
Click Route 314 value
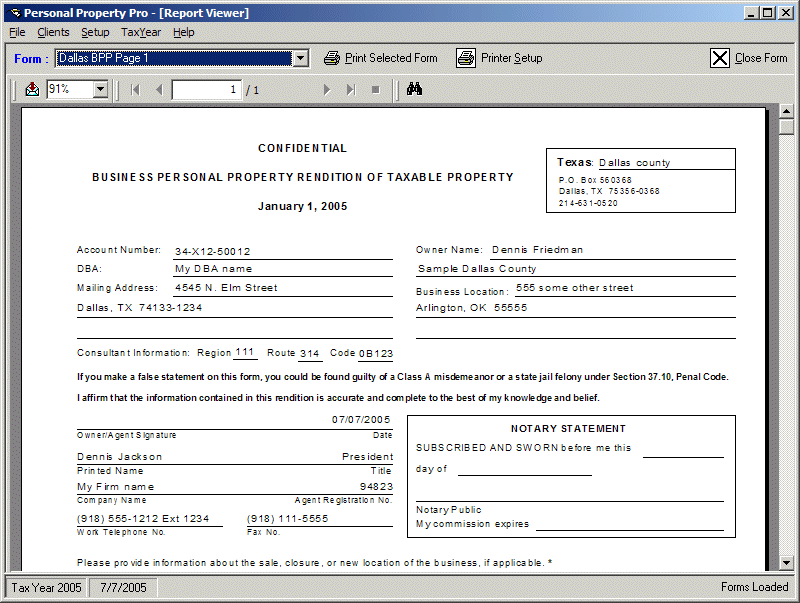(310, 354)
